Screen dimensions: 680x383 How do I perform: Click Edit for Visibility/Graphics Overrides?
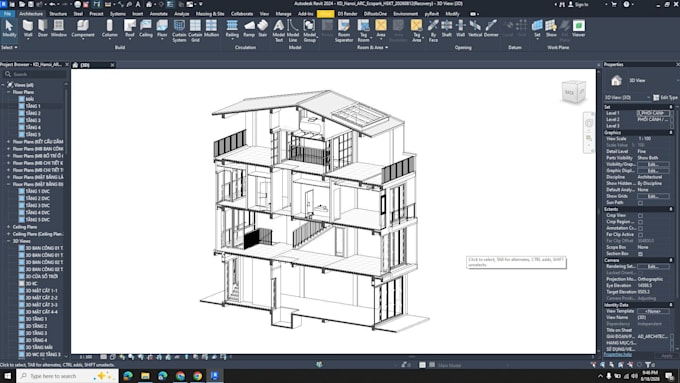pos(653,164)
